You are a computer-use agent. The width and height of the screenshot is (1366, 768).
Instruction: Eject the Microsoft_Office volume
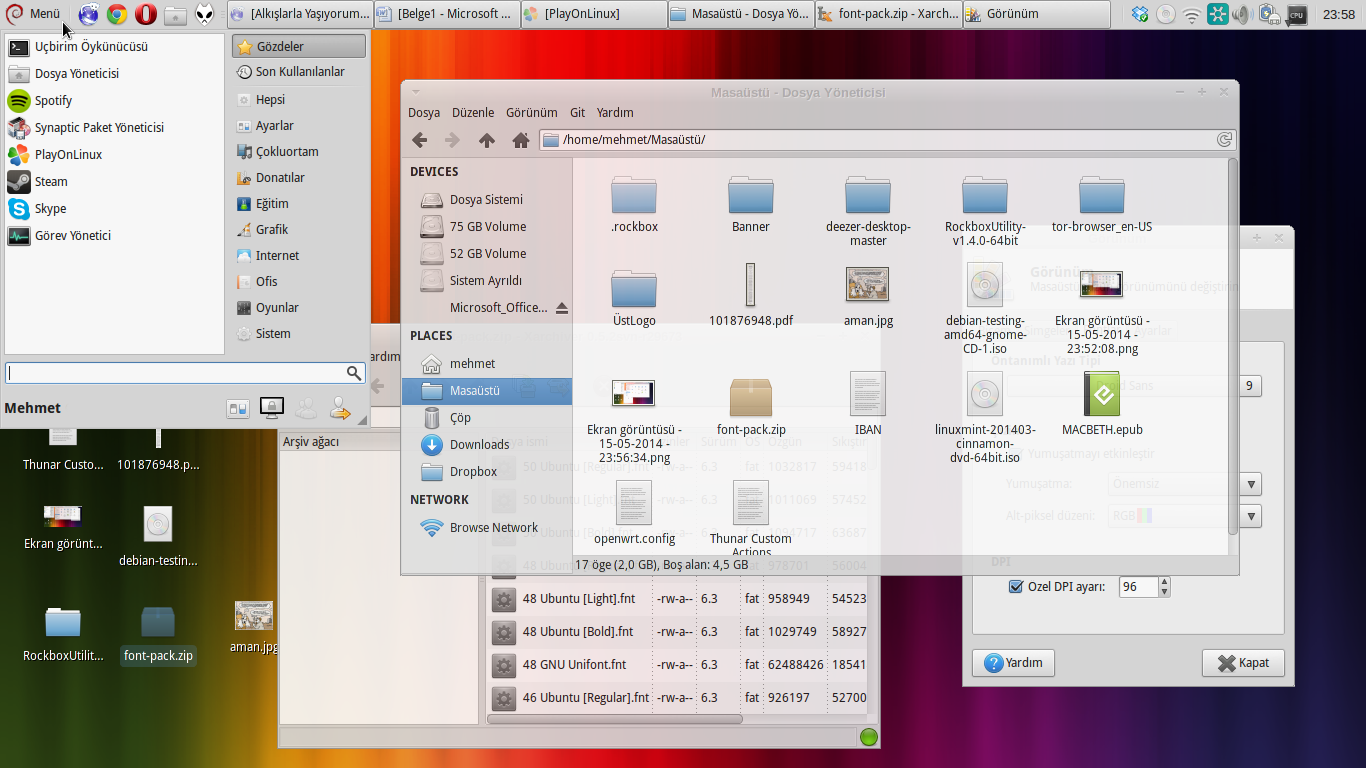click(562, 308)
